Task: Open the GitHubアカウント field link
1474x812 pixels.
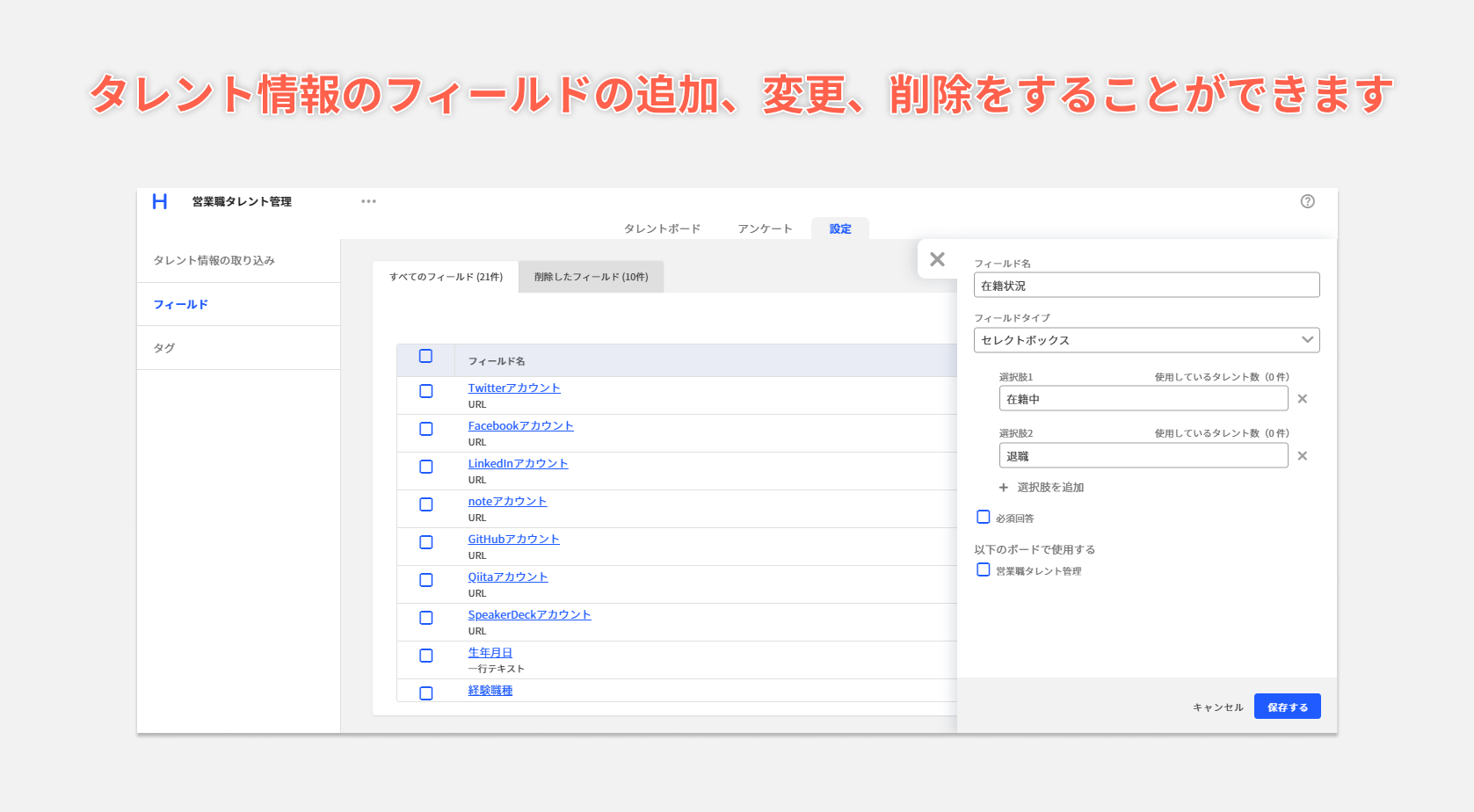Action: pos(513,539)
